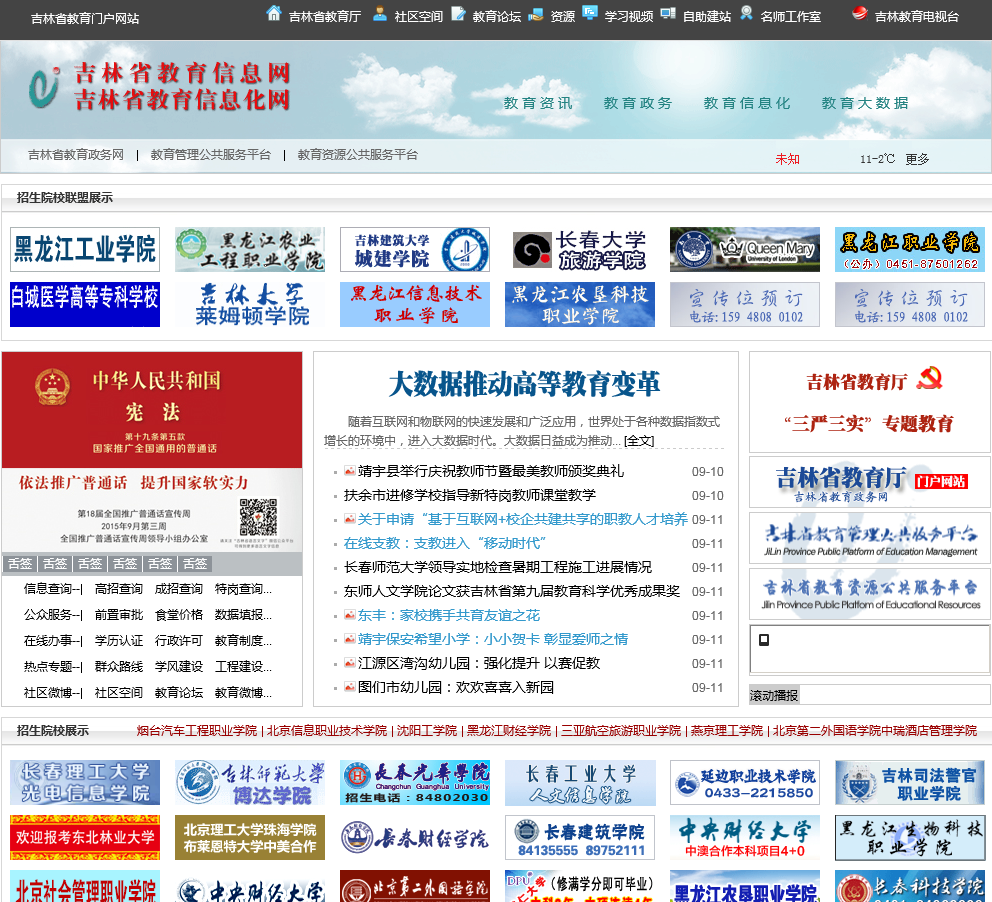Viewport: 992px width, 902px height.
Task: Click 更多 next to the weather temperature
Action: point(917,159)
